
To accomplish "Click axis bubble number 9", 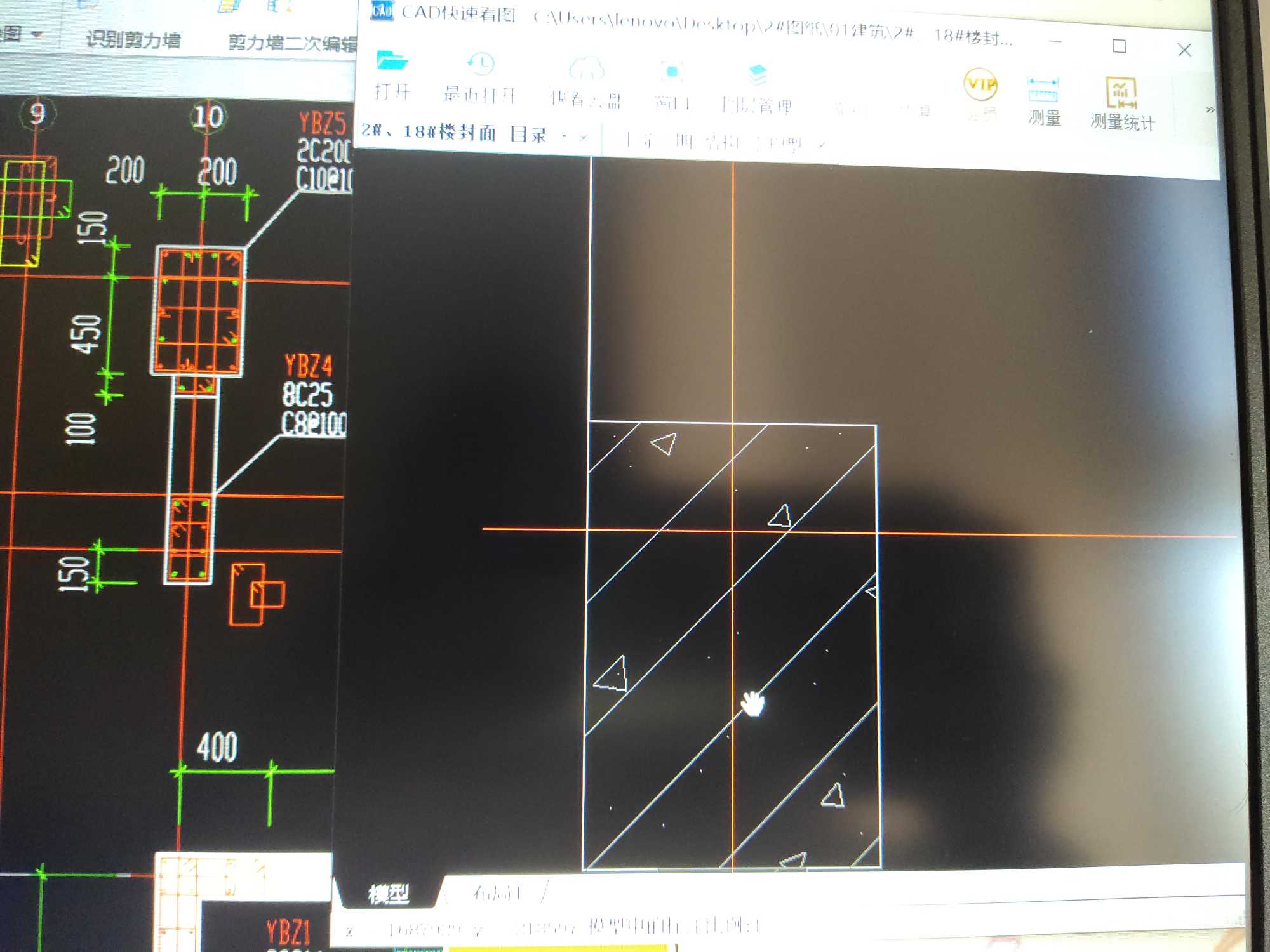I will click(37, 114).
